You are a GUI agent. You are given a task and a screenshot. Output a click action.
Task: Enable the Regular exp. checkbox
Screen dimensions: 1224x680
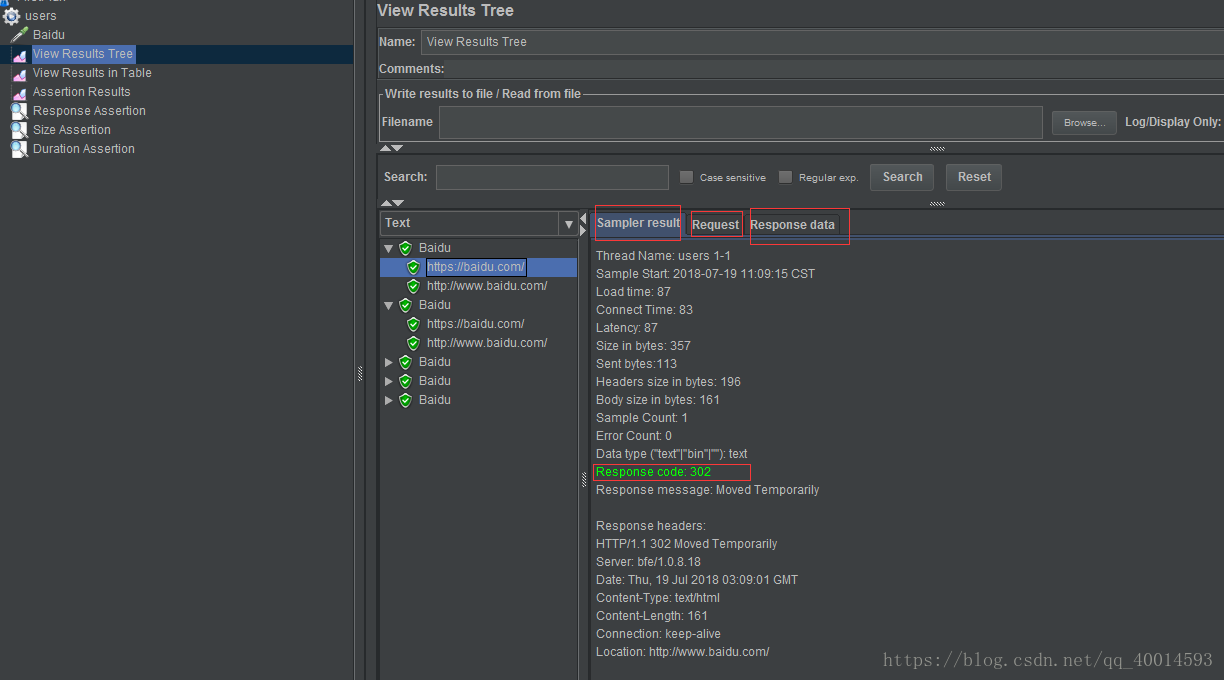click(x=785, y=177)
